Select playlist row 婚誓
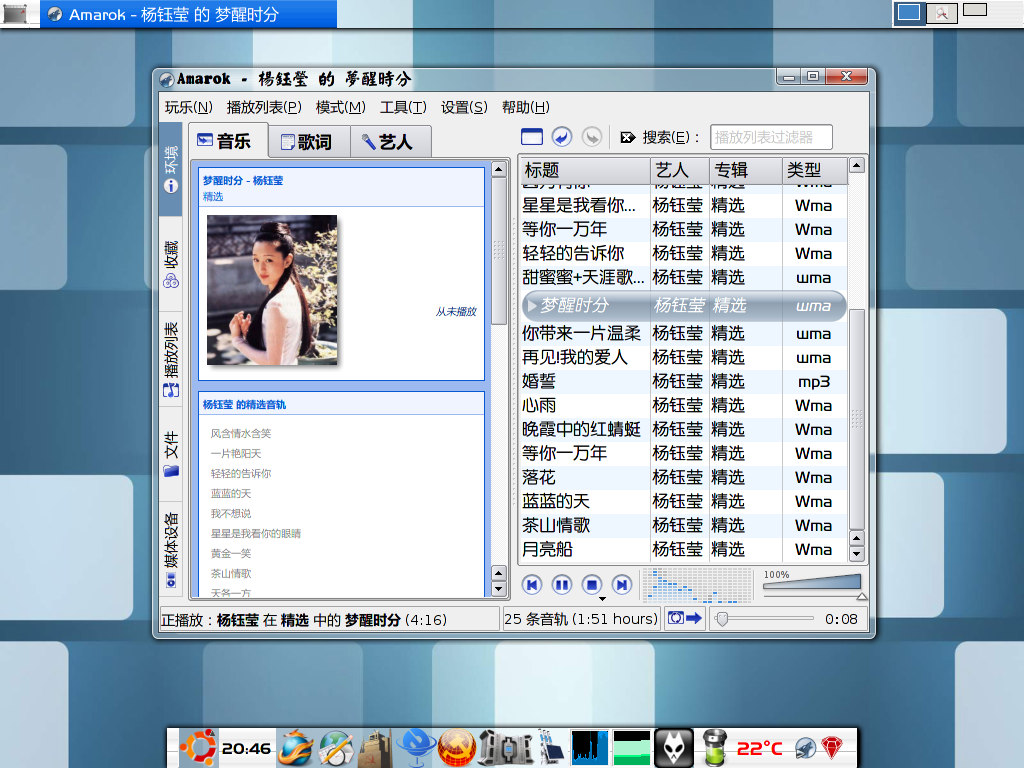The width and height of the screenshot is (1024, 768). tap(684, 381)
